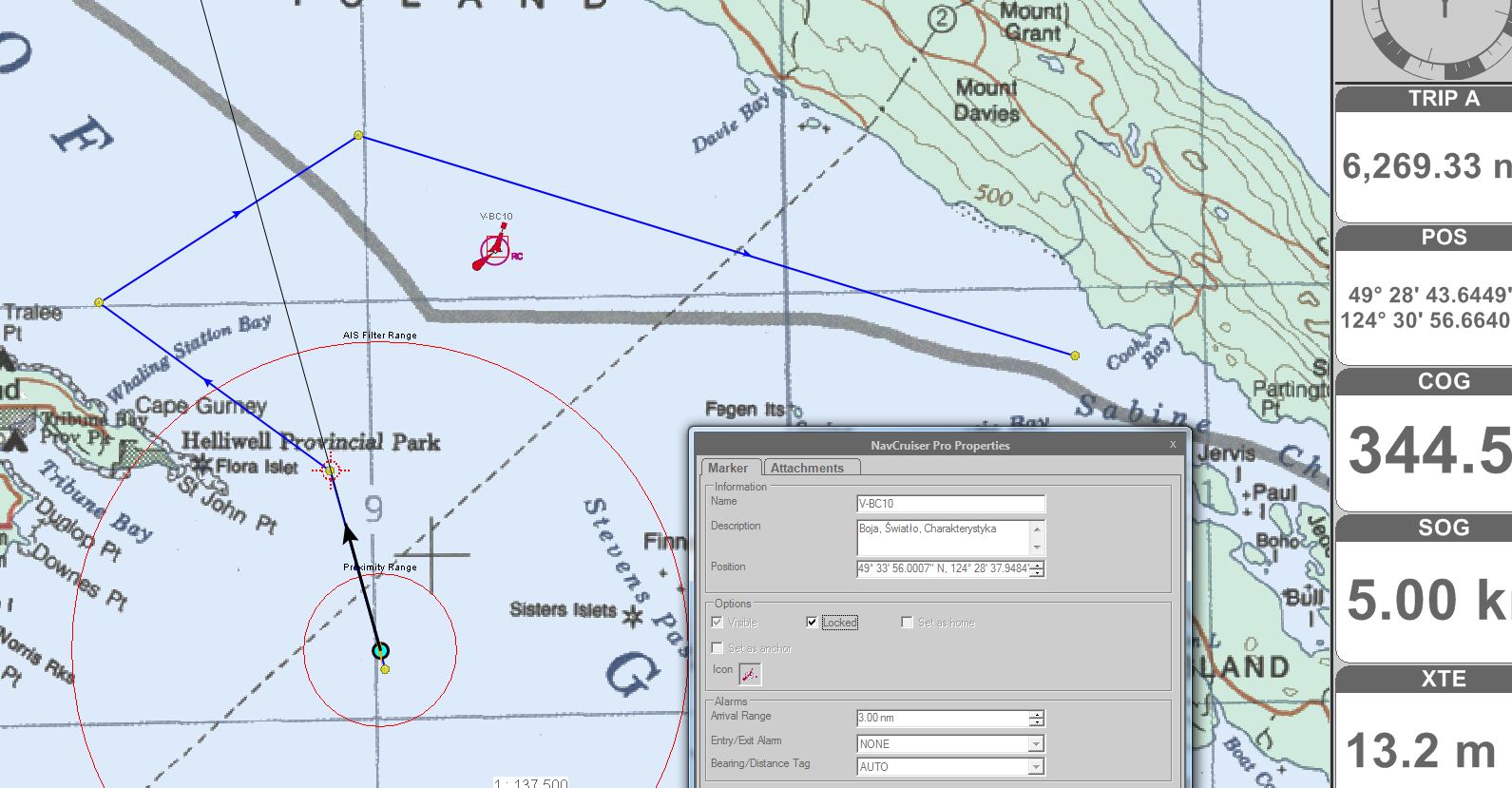This screenshot has height=788, width=1512.
Task: Click the Flora Islet light symbol
Action: point(201,465)
